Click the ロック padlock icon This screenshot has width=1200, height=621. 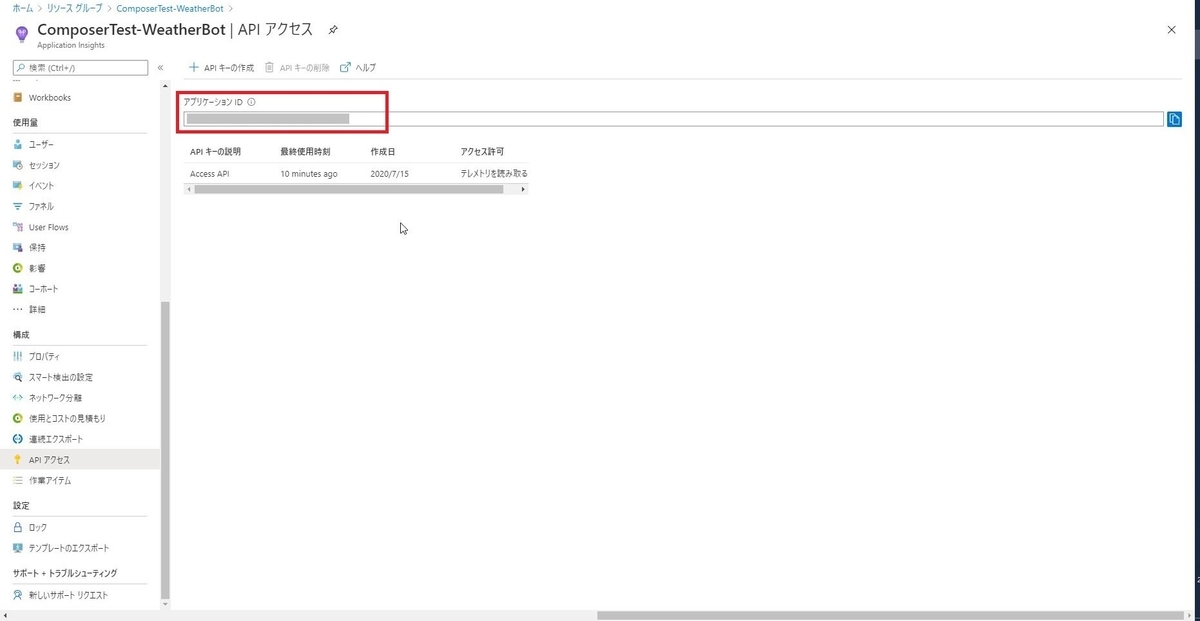pos(18,527)
